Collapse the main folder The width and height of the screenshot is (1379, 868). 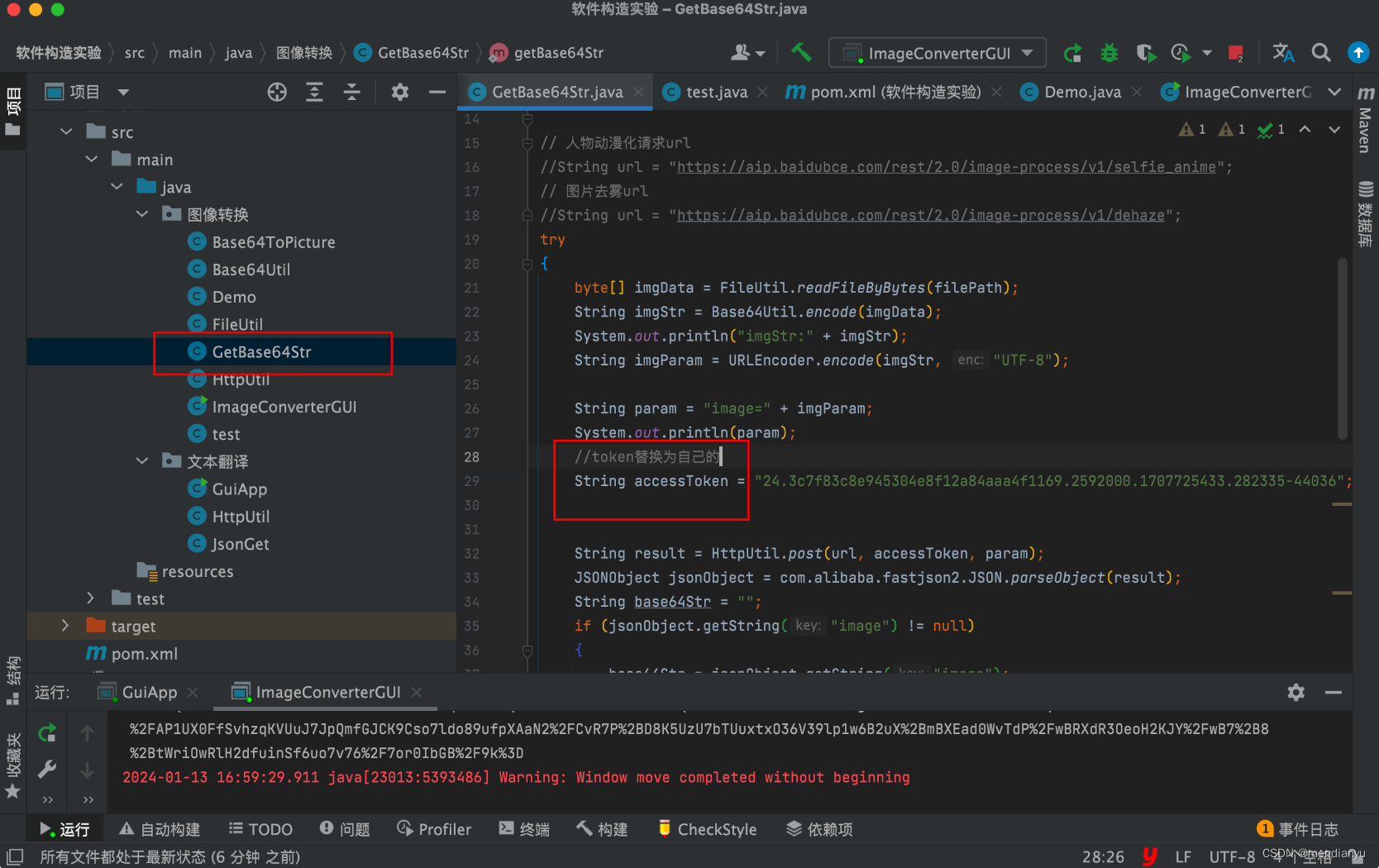(x=92, y=159)
